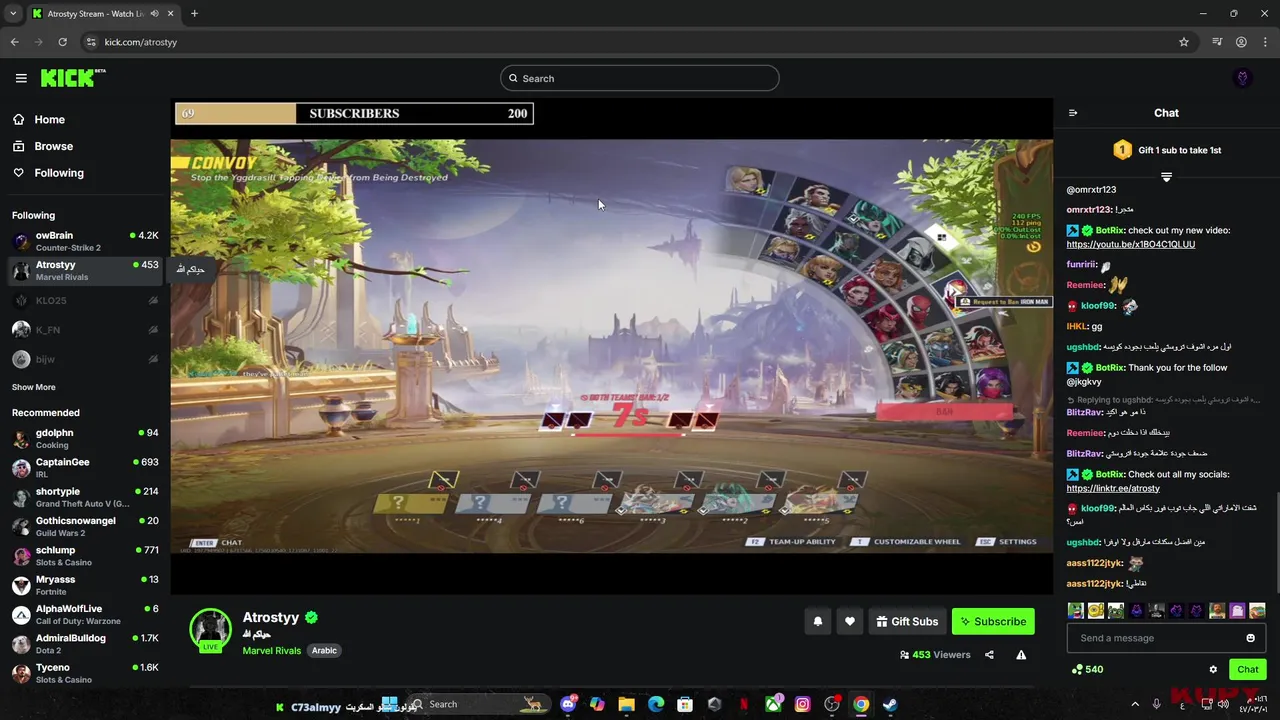1280x720 pixels.
Task: Click the first Pepe emote in quick row
Action: 1075,610
